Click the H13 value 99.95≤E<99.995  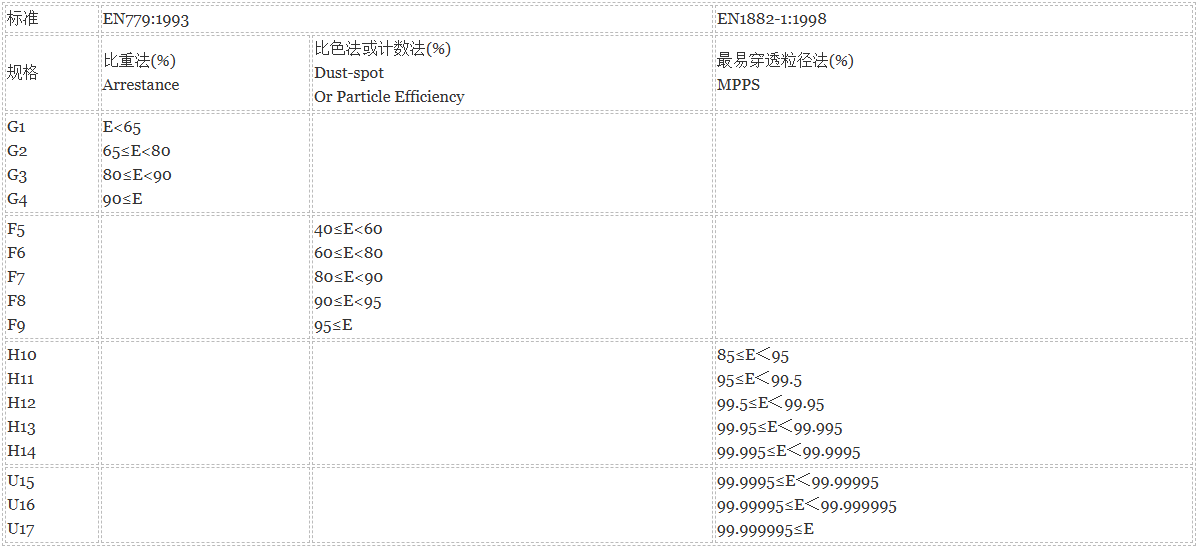point(779,427)
